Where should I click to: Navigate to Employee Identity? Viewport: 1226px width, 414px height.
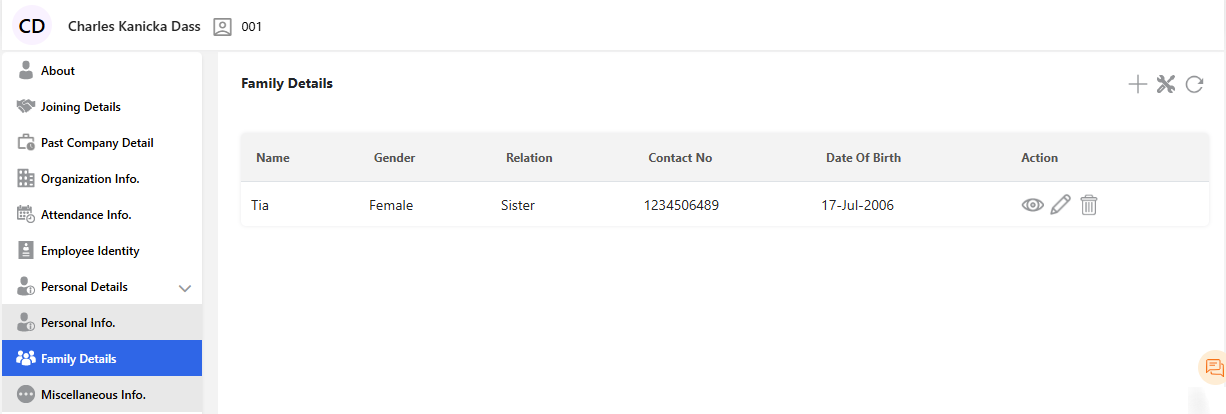pos(90,251)
